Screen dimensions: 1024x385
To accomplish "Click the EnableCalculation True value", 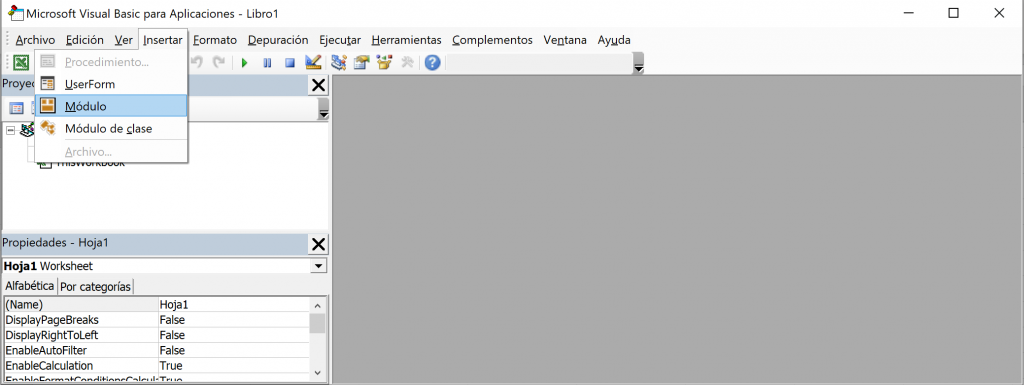I will pos(233,365).
